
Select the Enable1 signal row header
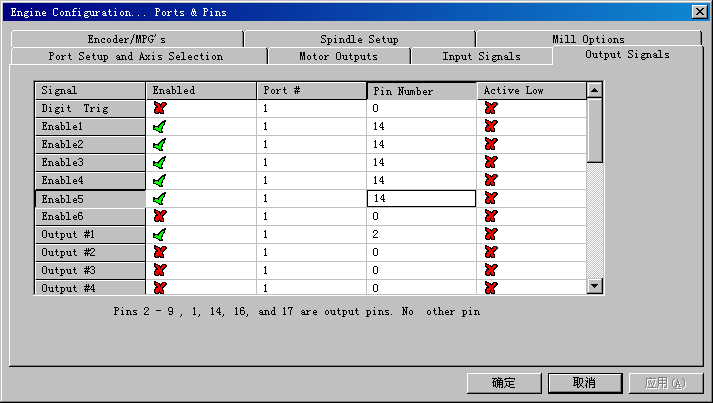point(90,126)
